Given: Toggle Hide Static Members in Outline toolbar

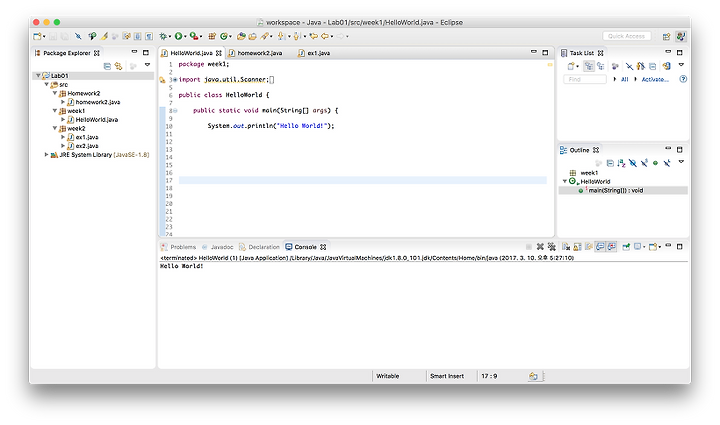Looking at the screenshot, I should coord(644,163).
